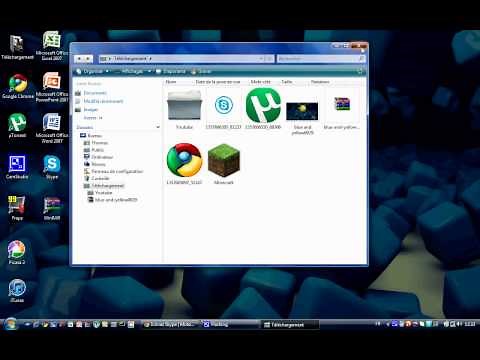480x360 pixels.
Task: Open the Téléchargement shortcut on the desktop
Action: 17,47
